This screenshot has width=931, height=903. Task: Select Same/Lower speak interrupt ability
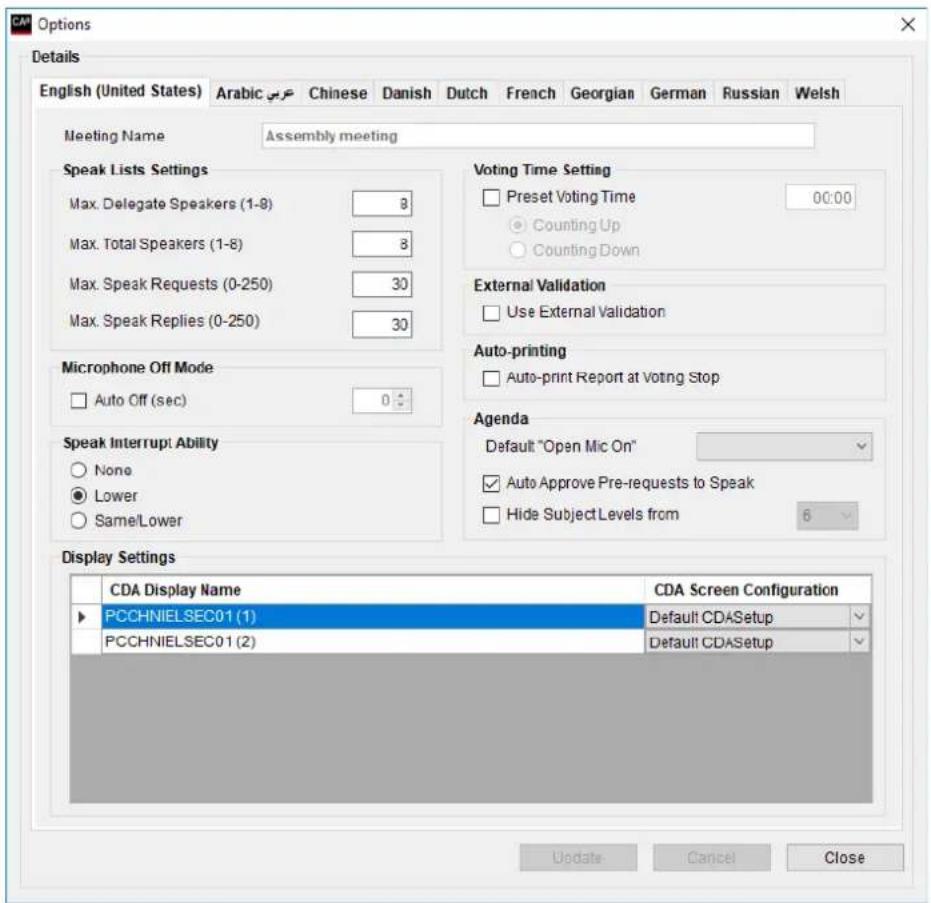pyautogui.click(x=78, y=521)
